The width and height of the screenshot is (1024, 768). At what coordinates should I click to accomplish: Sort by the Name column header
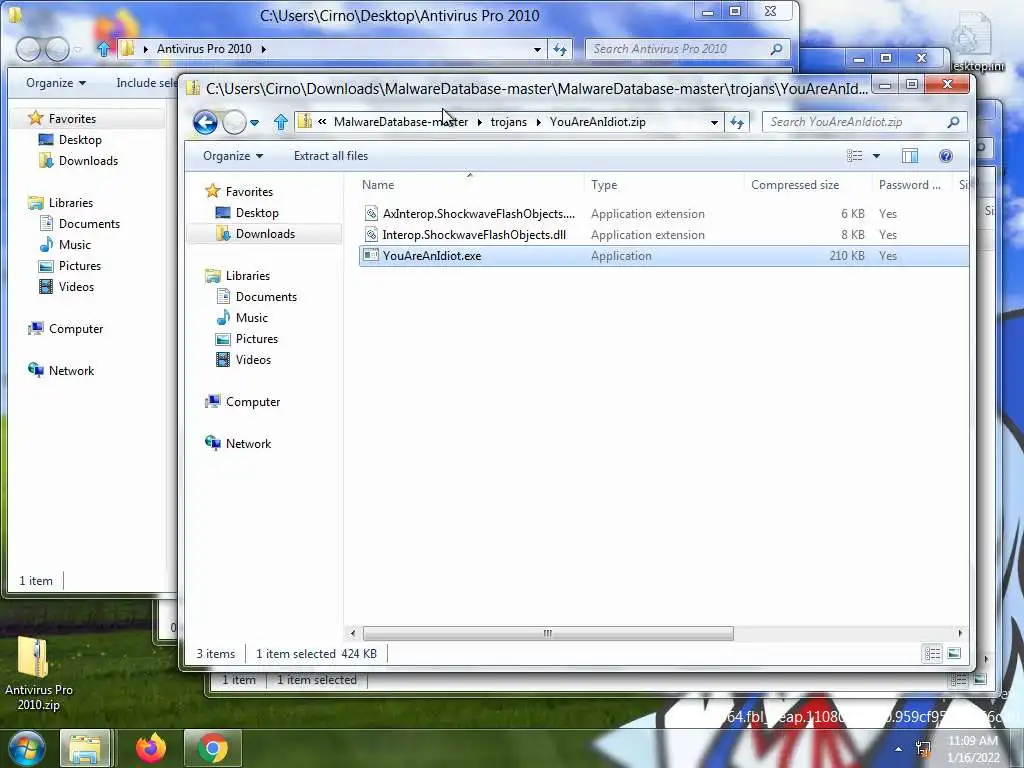pos(470,185)
